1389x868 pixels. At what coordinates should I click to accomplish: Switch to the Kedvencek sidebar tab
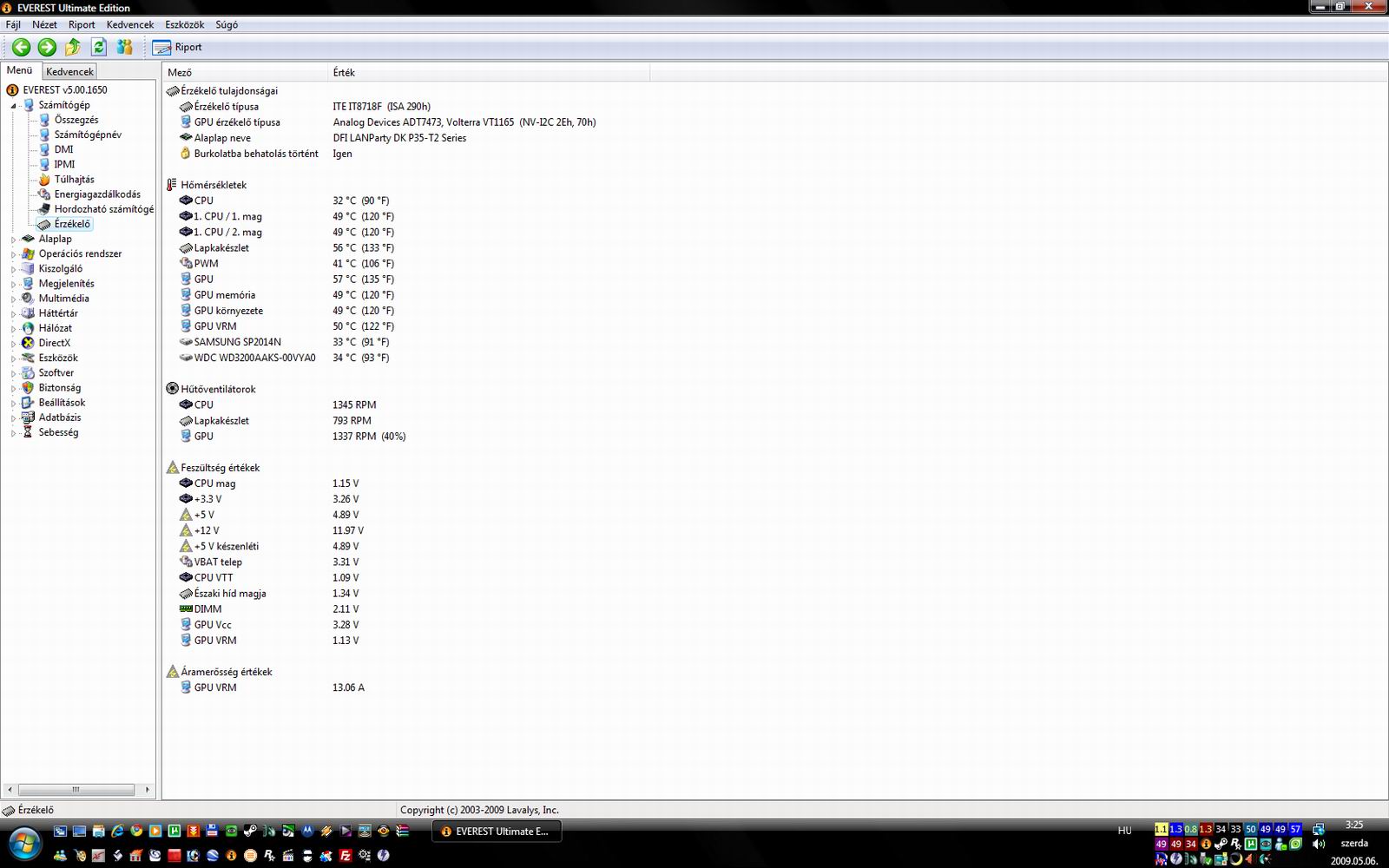(x=69, y=71)
